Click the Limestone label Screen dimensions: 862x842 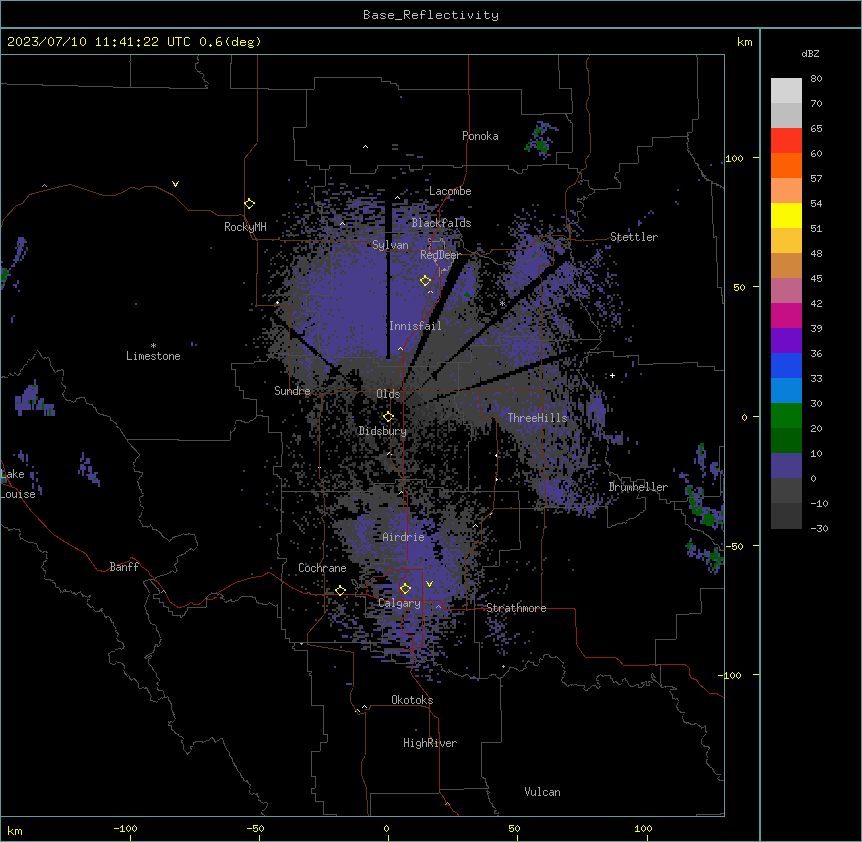pos(153,356)
